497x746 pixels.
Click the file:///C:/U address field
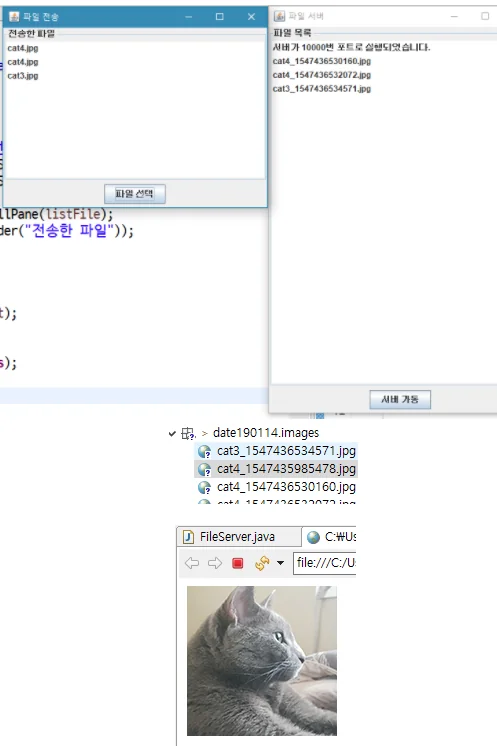pos(325,563)
